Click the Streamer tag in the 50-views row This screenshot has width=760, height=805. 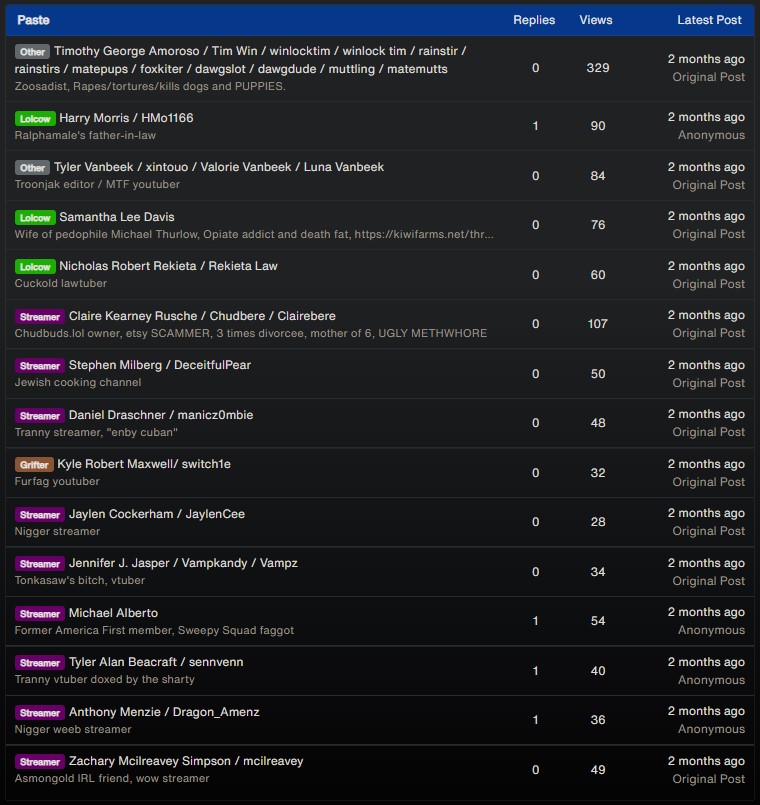click(x=40, y=366)
